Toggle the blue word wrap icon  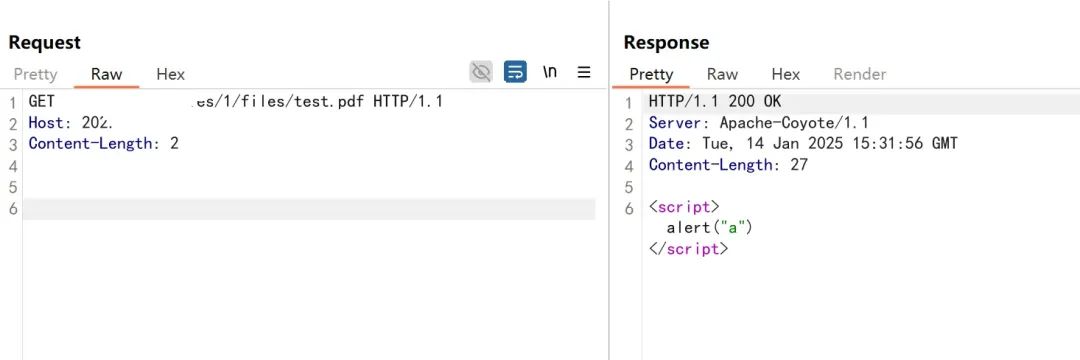515,72
